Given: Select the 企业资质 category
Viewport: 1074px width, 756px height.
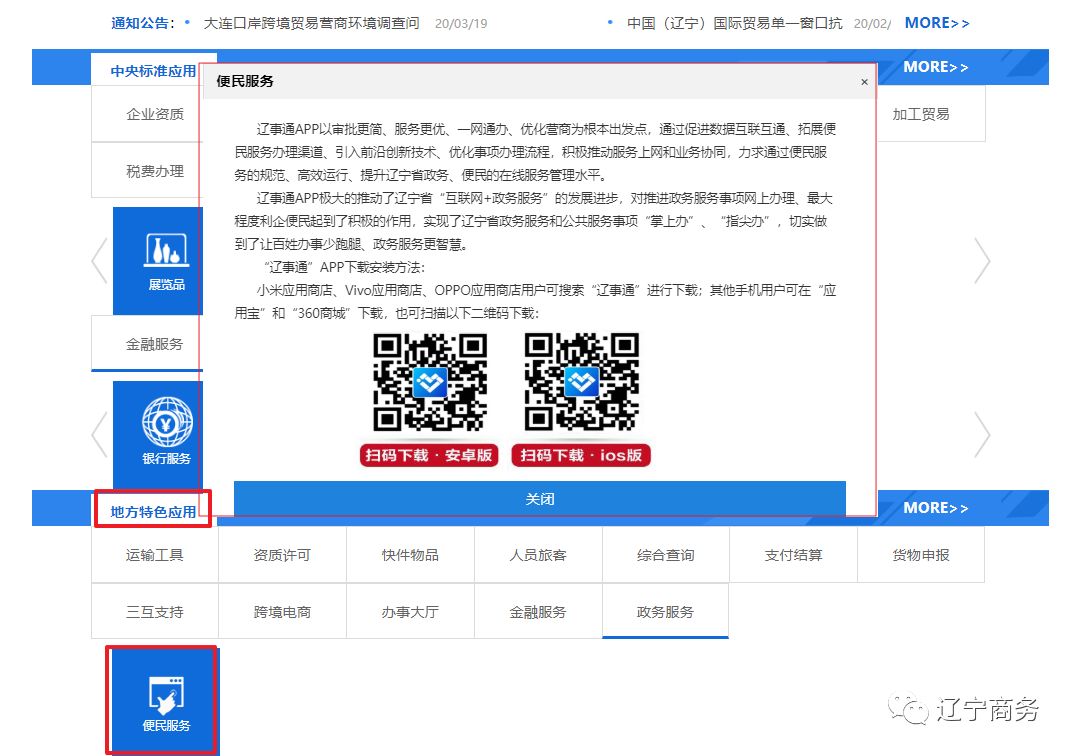Looking at the screenshot, I should click(x=155, y=114).
